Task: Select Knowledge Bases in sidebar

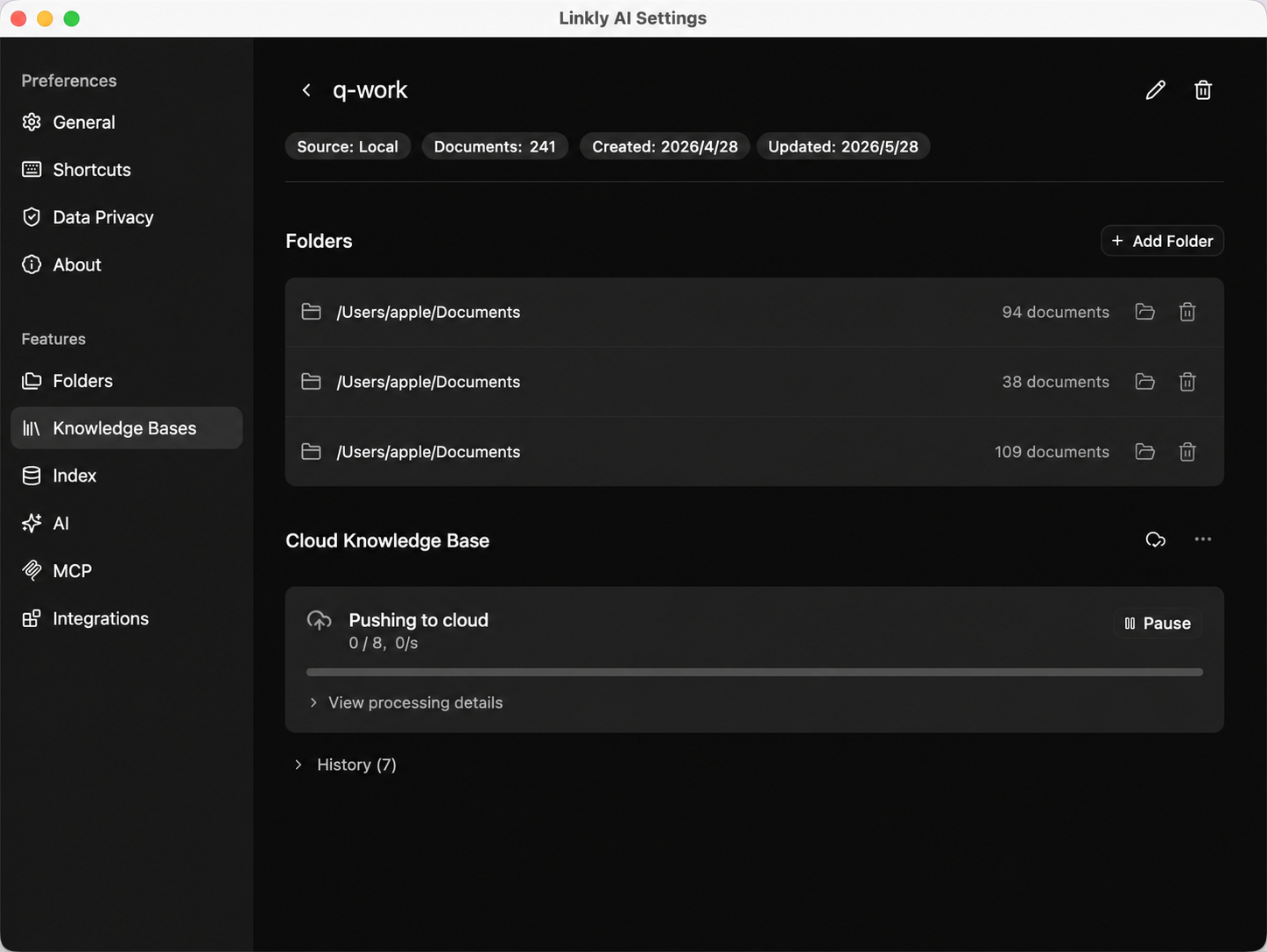Action: point(127,428)
